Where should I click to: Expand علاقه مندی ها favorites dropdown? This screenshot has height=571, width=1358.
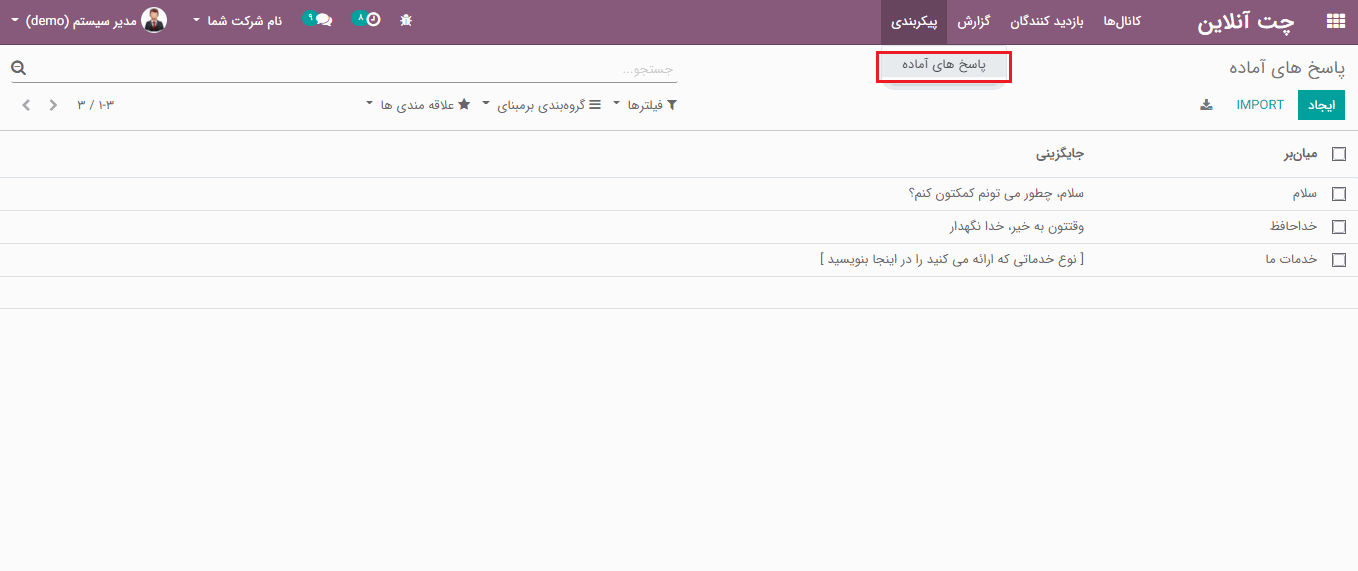coord(418,105)
